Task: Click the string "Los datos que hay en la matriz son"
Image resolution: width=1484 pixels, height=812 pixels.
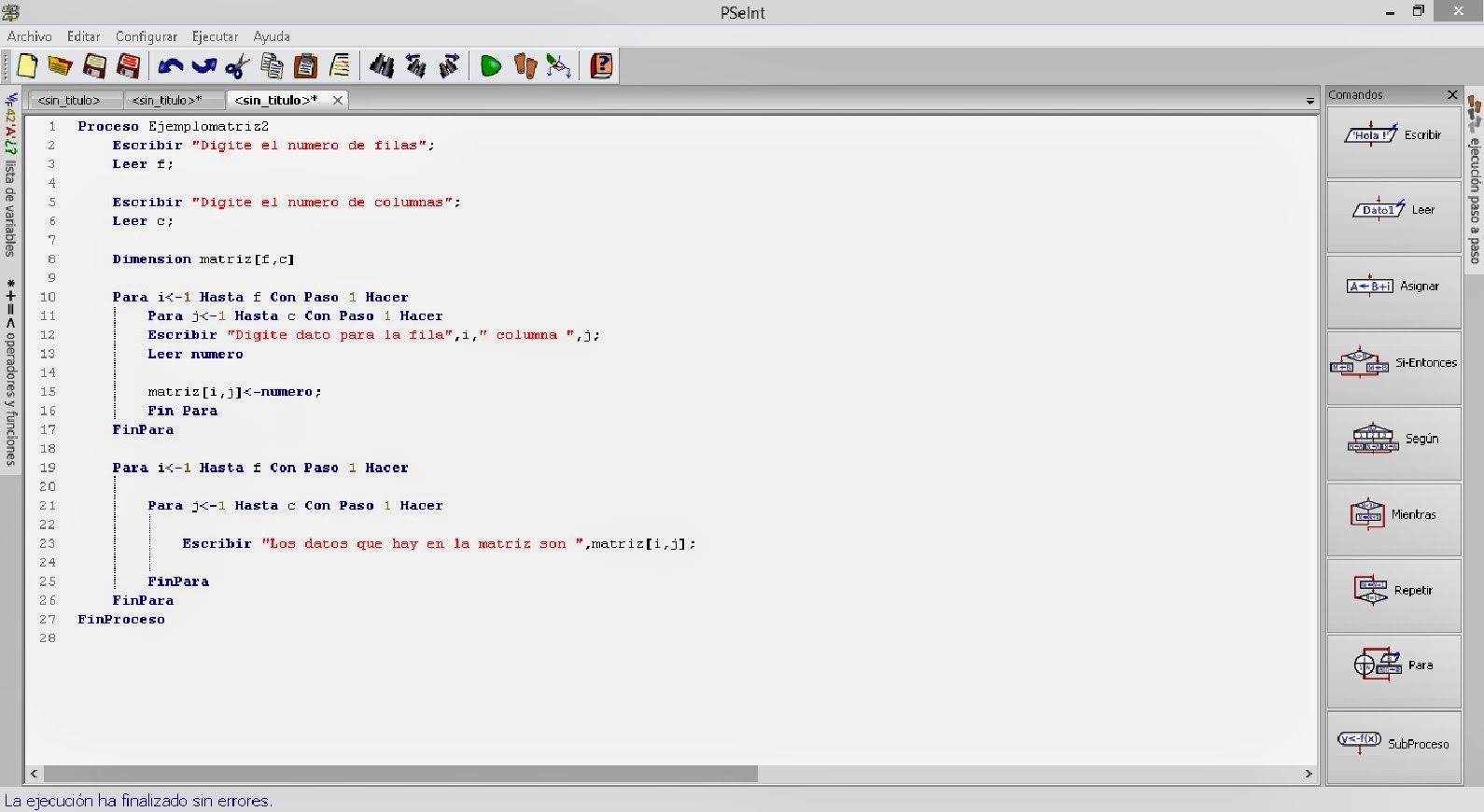Action: 423,544
